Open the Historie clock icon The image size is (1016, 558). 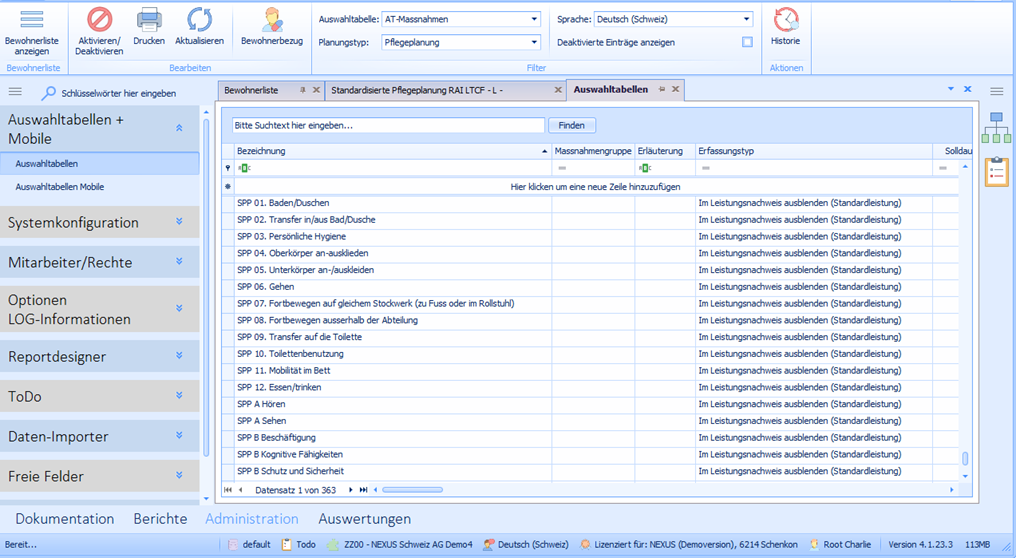pos(785,20)
